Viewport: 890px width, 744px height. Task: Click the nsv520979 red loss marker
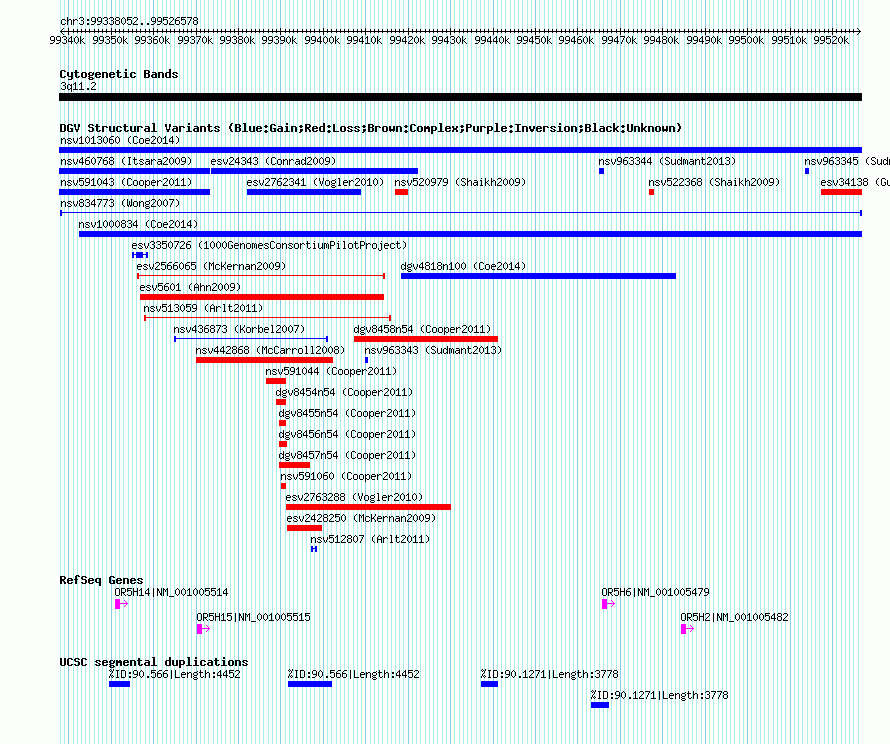pos(401,192)
